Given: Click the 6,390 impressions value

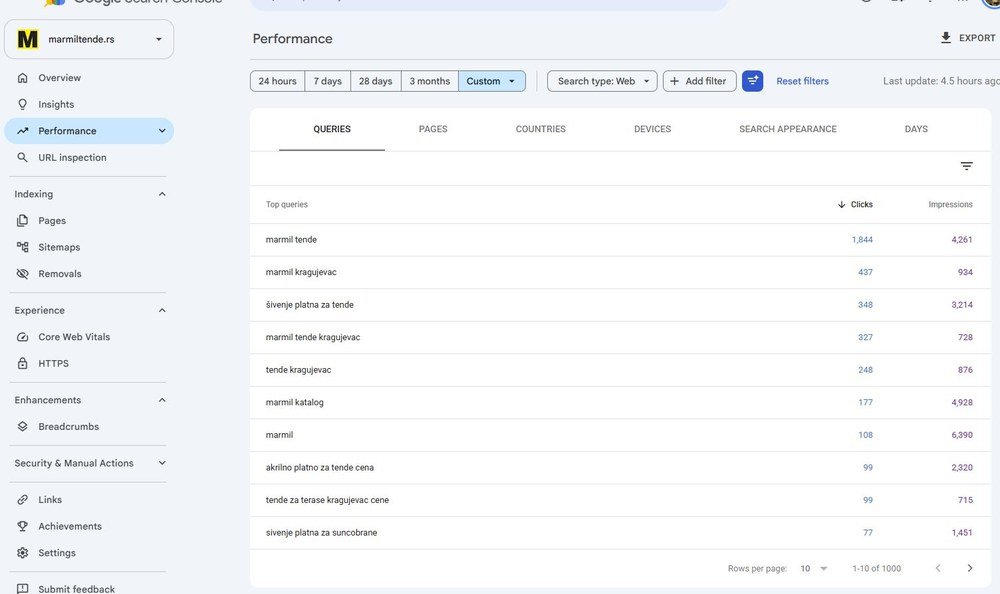Looking at the screenshot, I should [962, 435].
